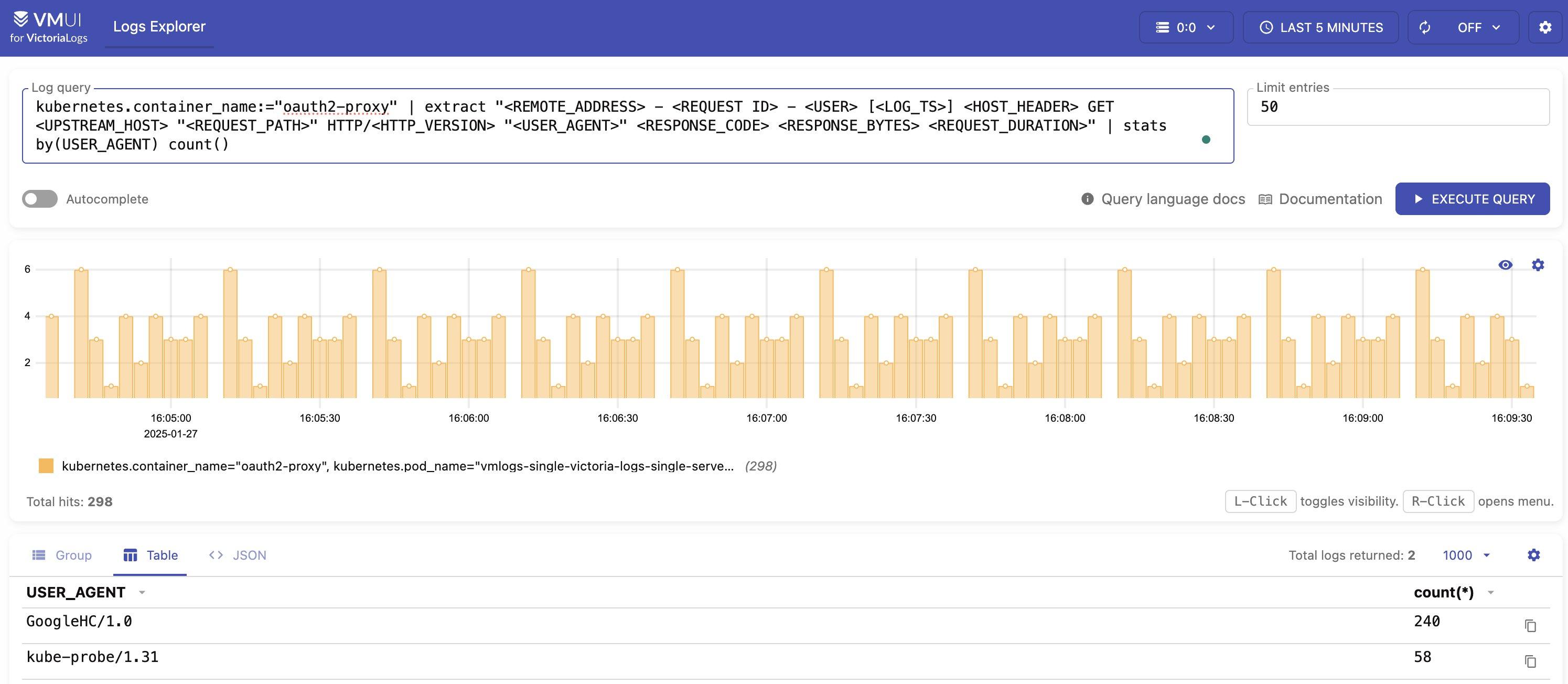This screenshot has height=684, width=1568.
Task: Click the 16:09:30 chart time label
Action: [x=1511, y=418]
